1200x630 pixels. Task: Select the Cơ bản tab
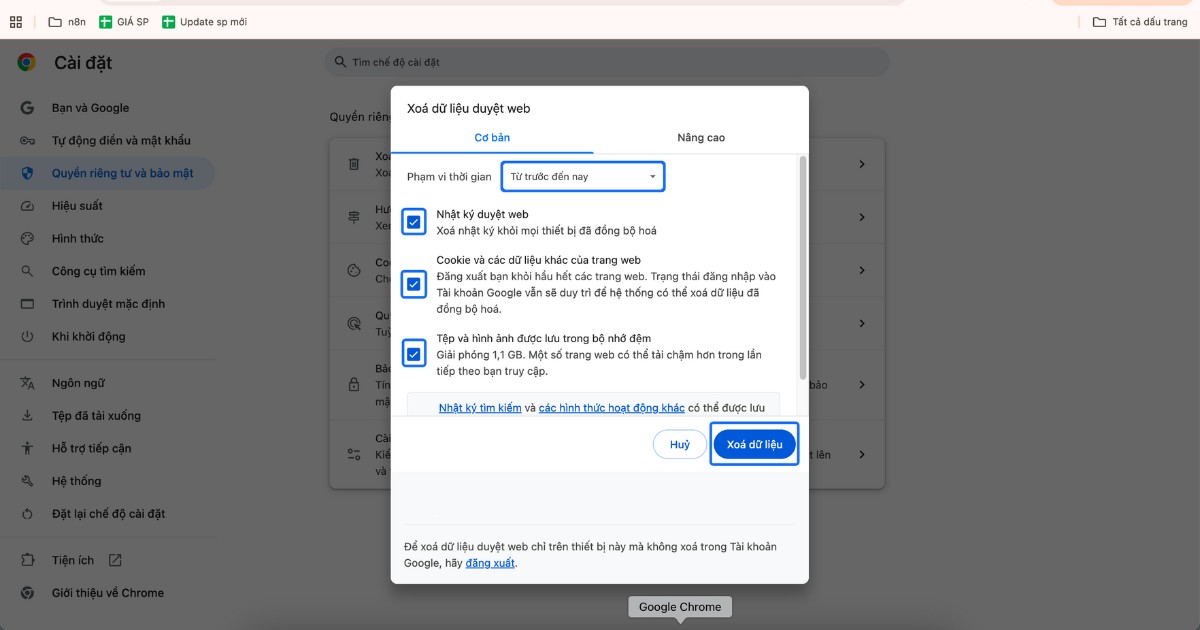(x=492, y=138)
